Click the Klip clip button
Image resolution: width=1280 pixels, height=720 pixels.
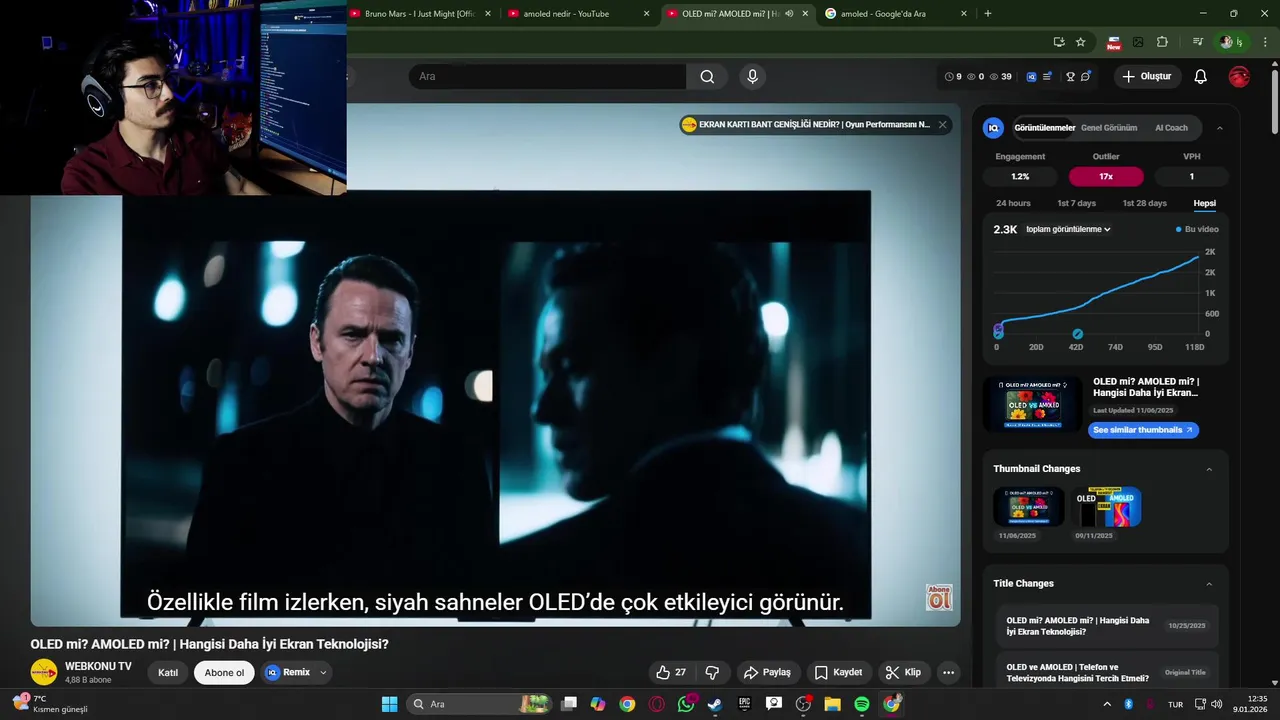[x=903, y=673]
